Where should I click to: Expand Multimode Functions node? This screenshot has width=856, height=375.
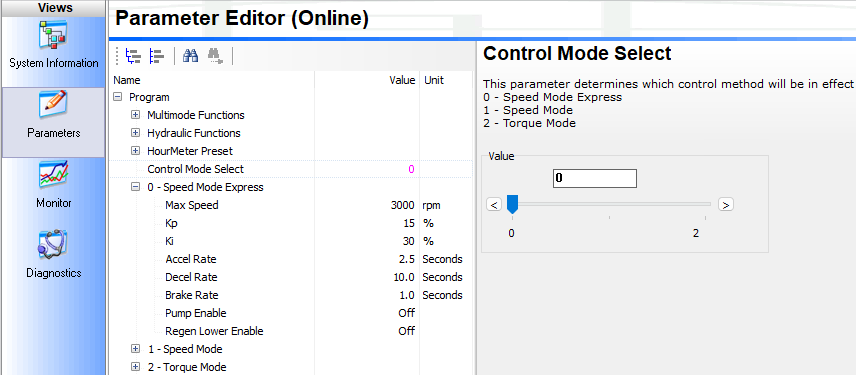pos(135,115)
